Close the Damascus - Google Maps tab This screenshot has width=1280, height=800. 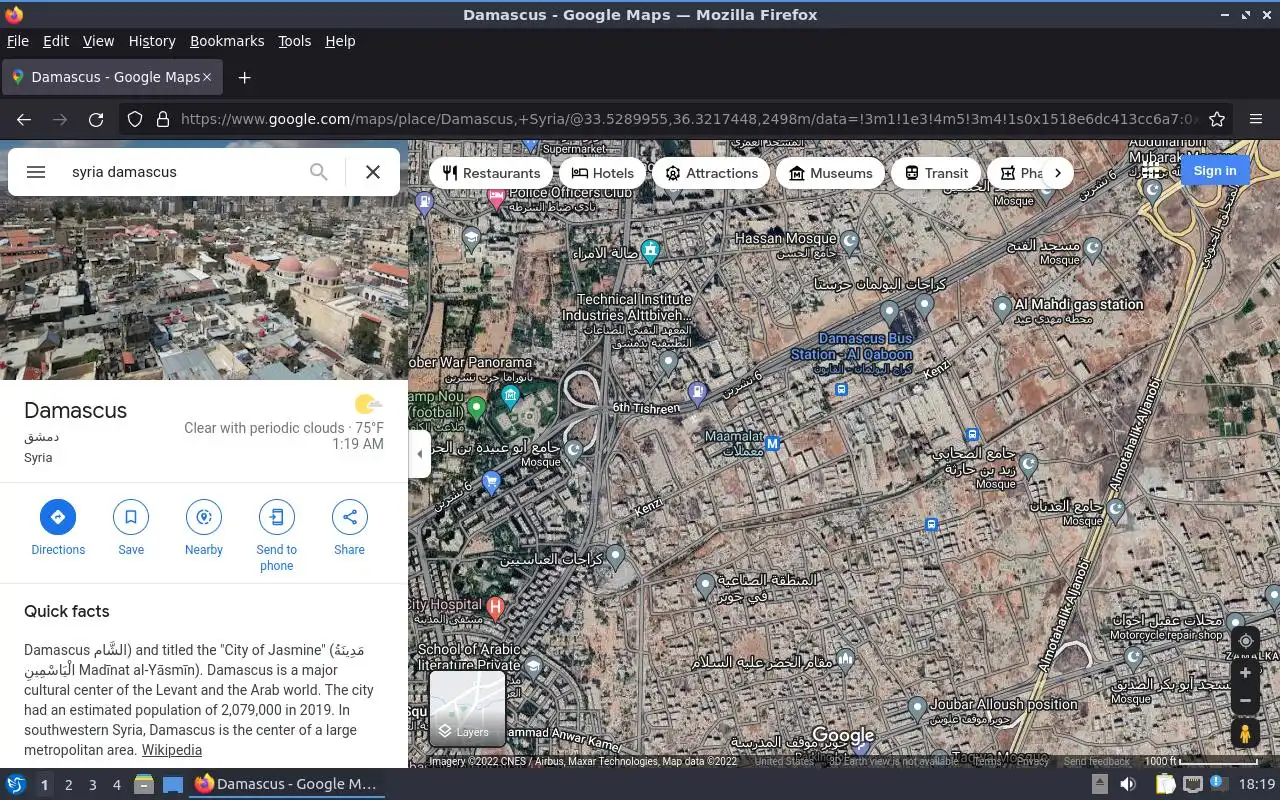click(x=207, y=77)
